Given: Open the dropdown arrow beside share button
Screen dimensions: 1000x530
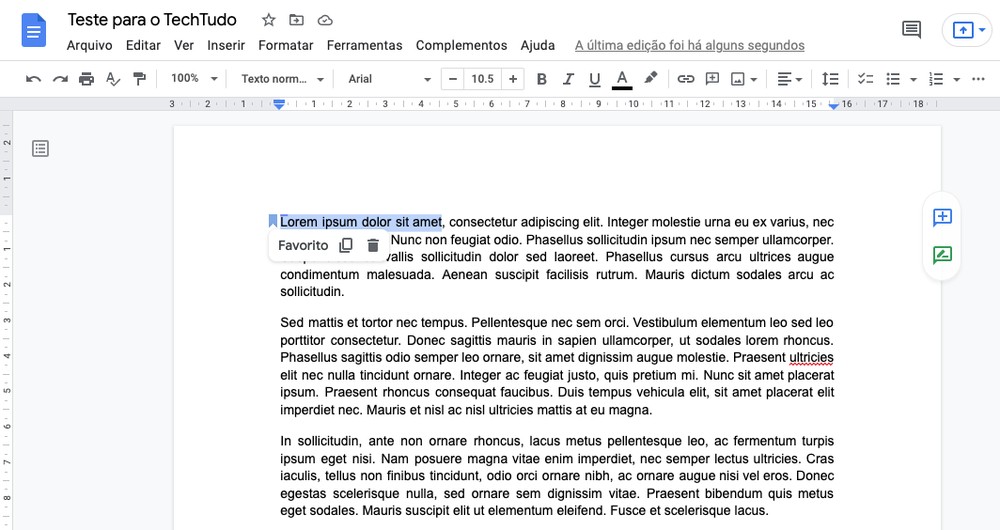Looking at the screenshot, I should click(983, 30).
